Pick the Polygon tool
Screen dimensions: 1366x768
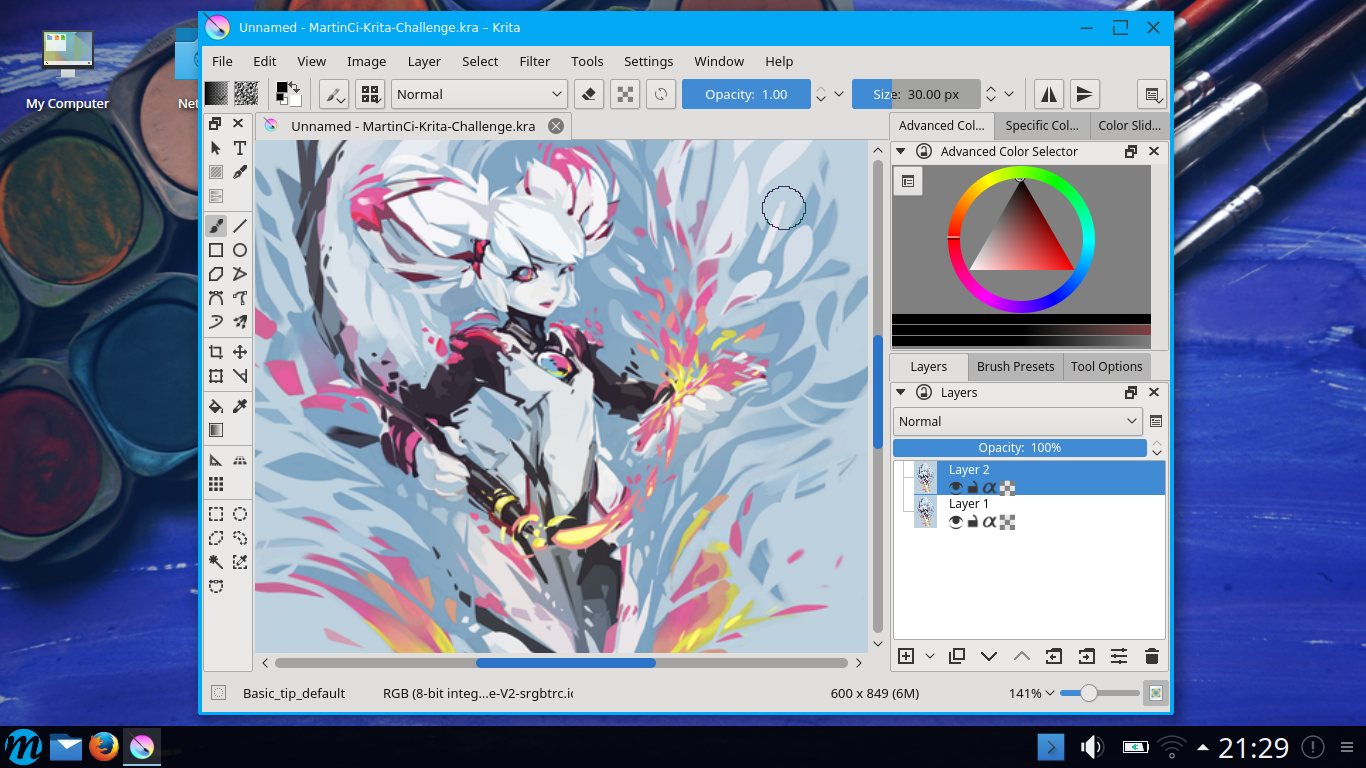point(216,274)
